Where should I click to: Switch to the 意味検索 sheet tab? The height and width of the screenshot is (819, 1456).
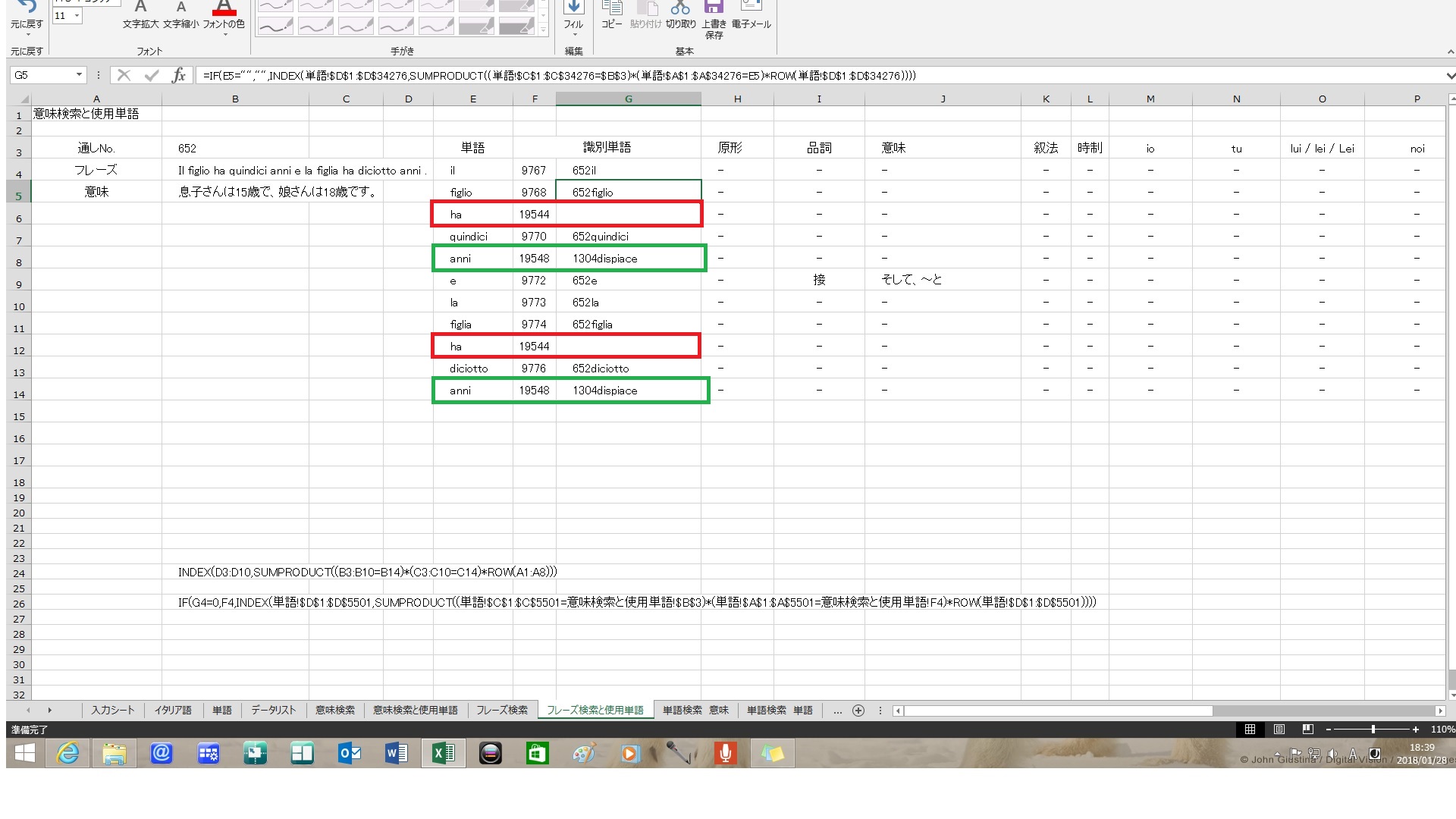(x=334, y=711)
